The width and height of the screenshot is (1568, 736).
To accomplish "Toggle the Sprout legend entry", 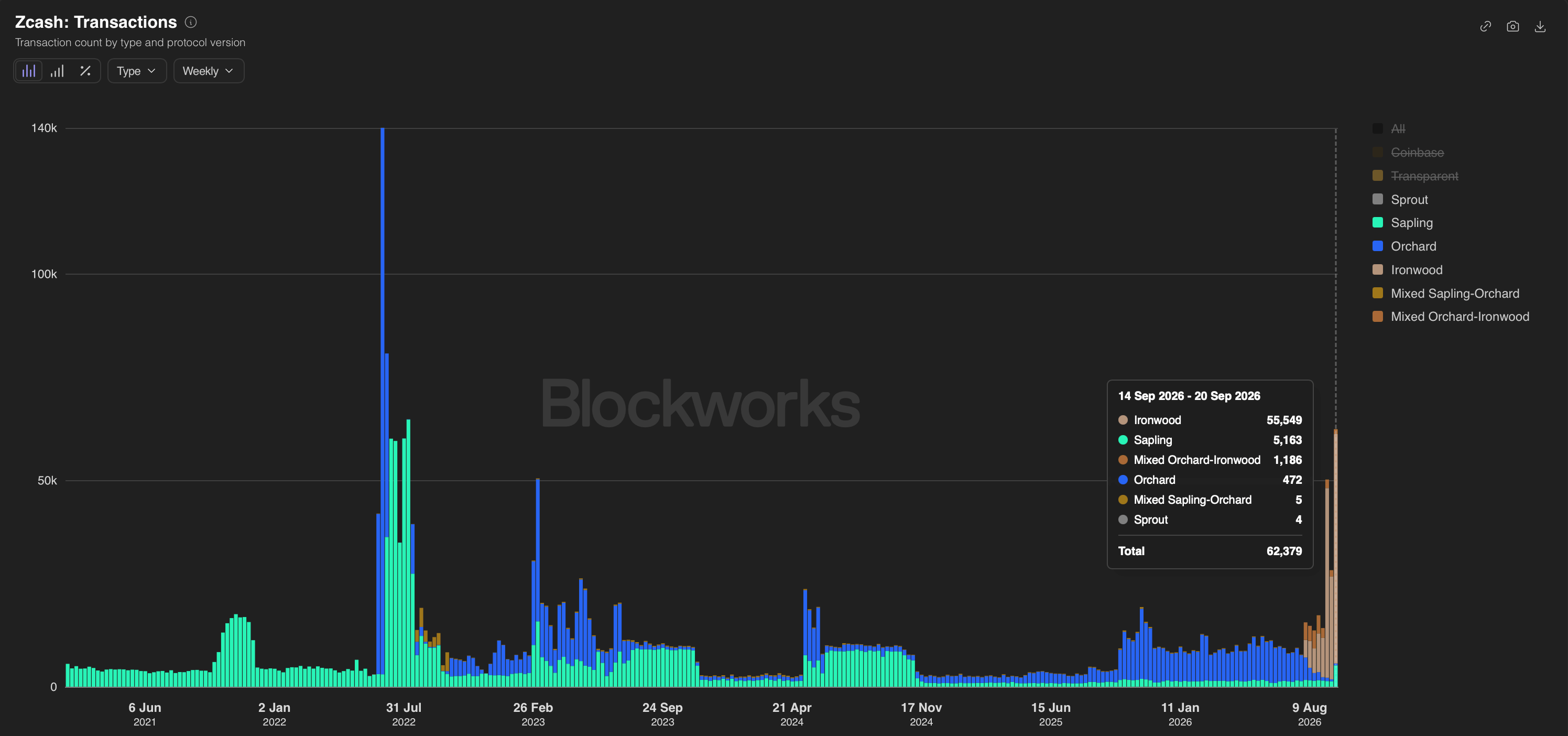I will [x=1400, y=199].
